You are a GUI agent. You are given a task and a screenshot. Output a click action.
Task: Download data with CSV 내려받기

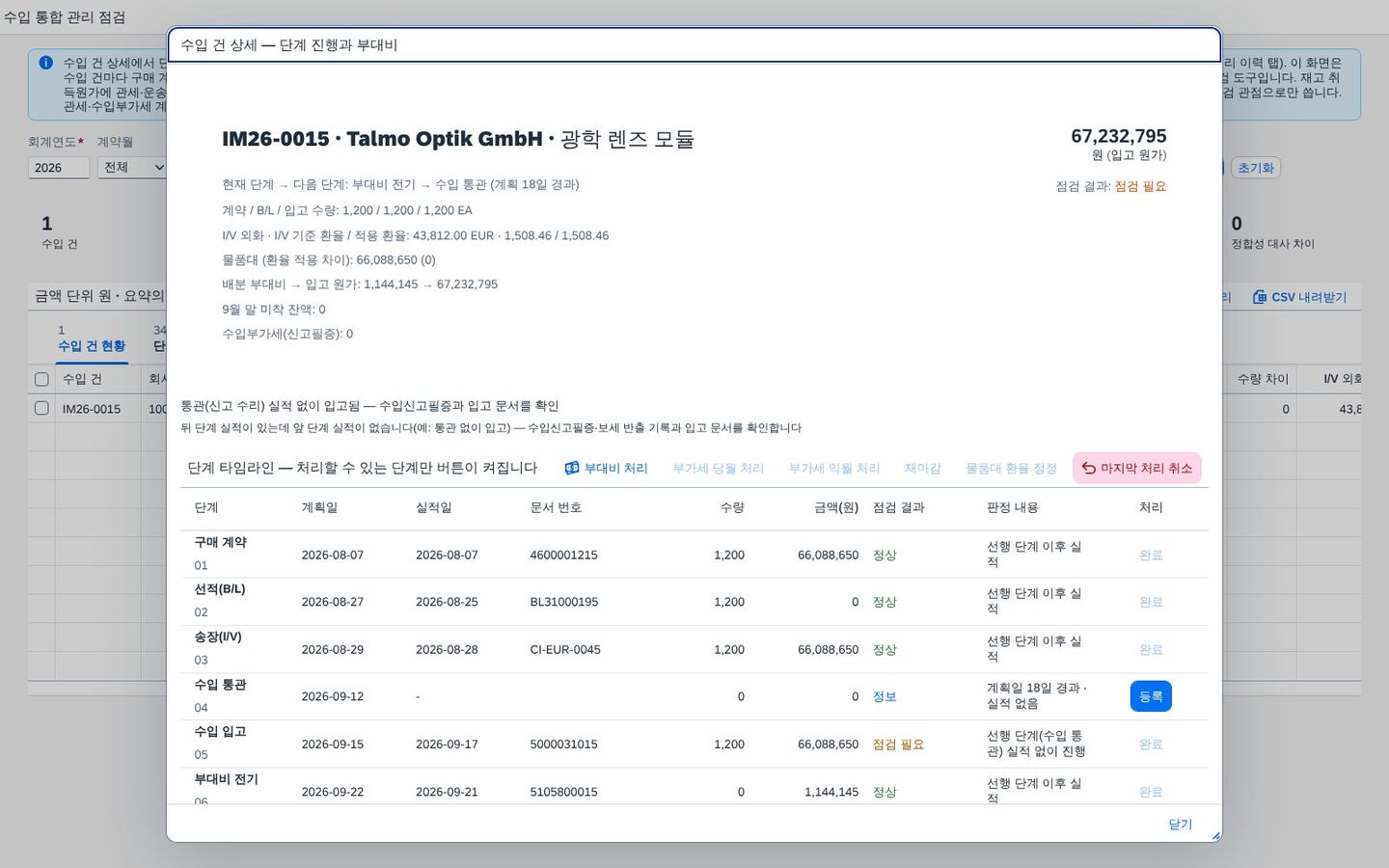1299,297
